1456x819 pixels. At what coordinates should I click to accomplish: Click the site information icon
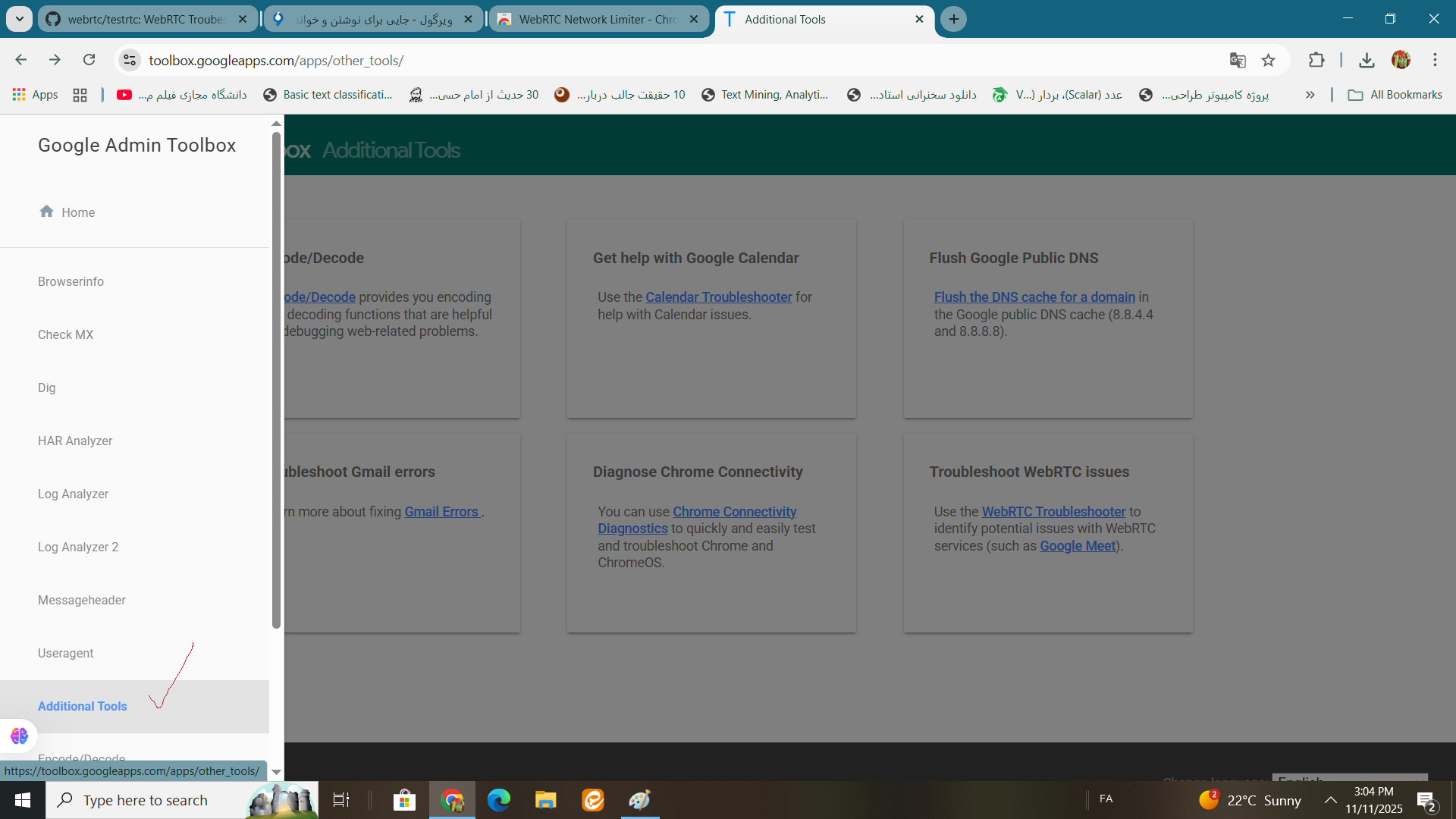tap(130, 60)
